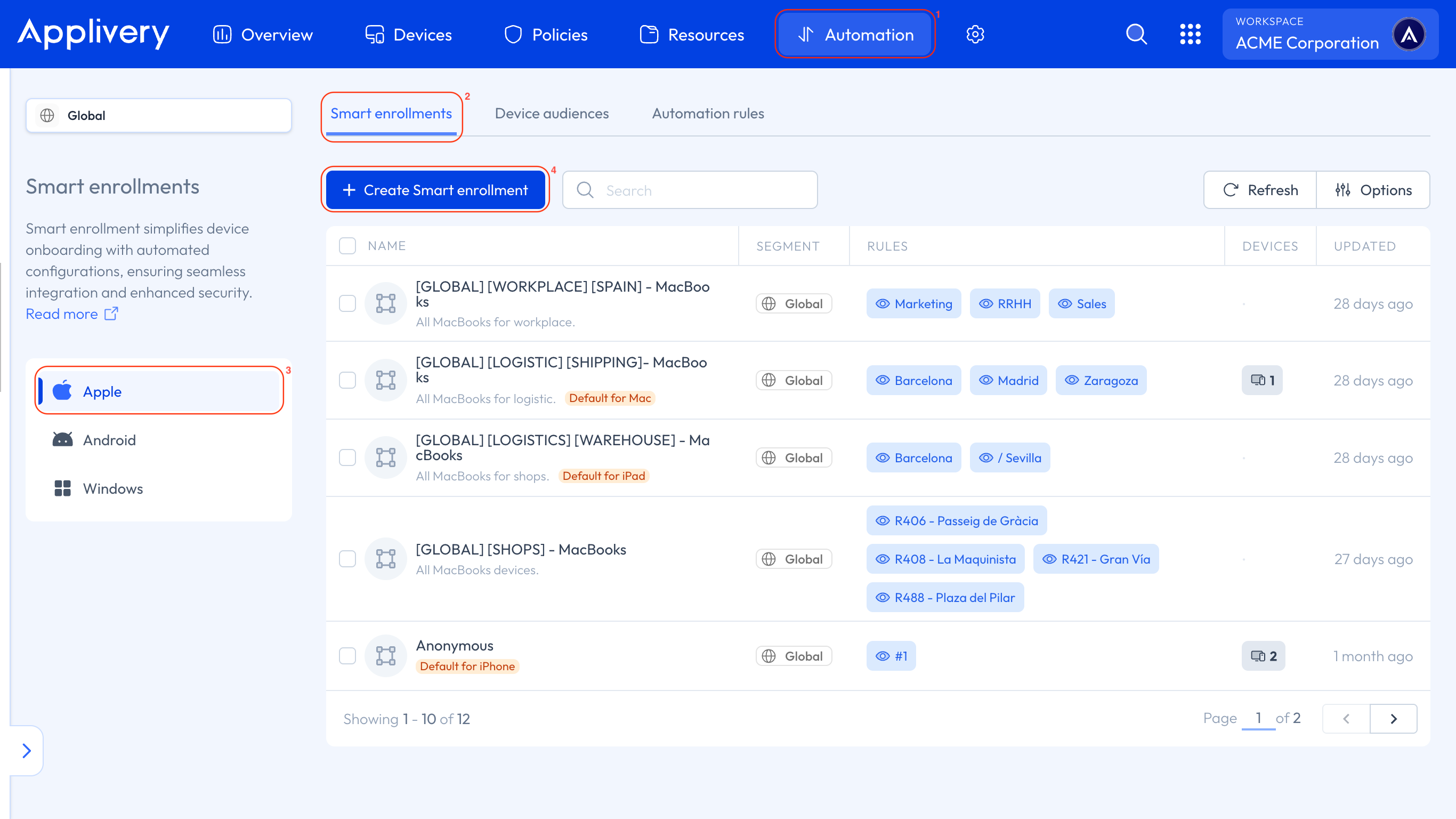Click the Madrid rule tag
This screenshot has width=1456, height=819.
coord(1008,381)
